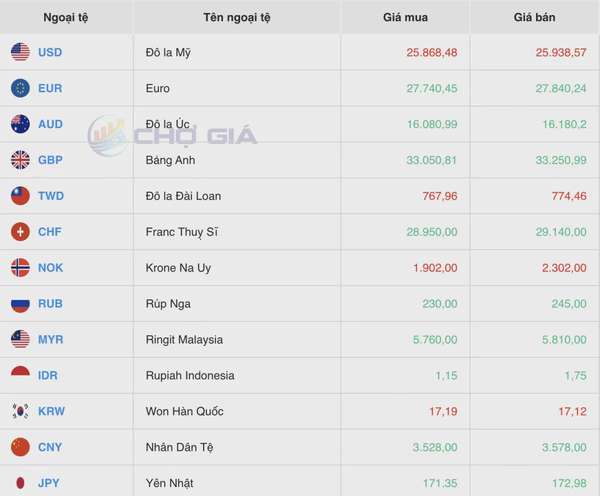
Task: Select the Australian flag icon
Action: [20, 124]
